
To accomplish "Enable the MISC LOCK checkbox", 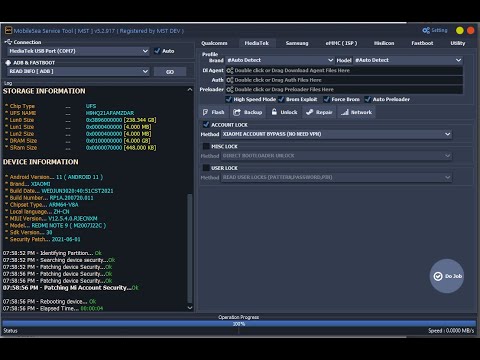I will point(206,146).
